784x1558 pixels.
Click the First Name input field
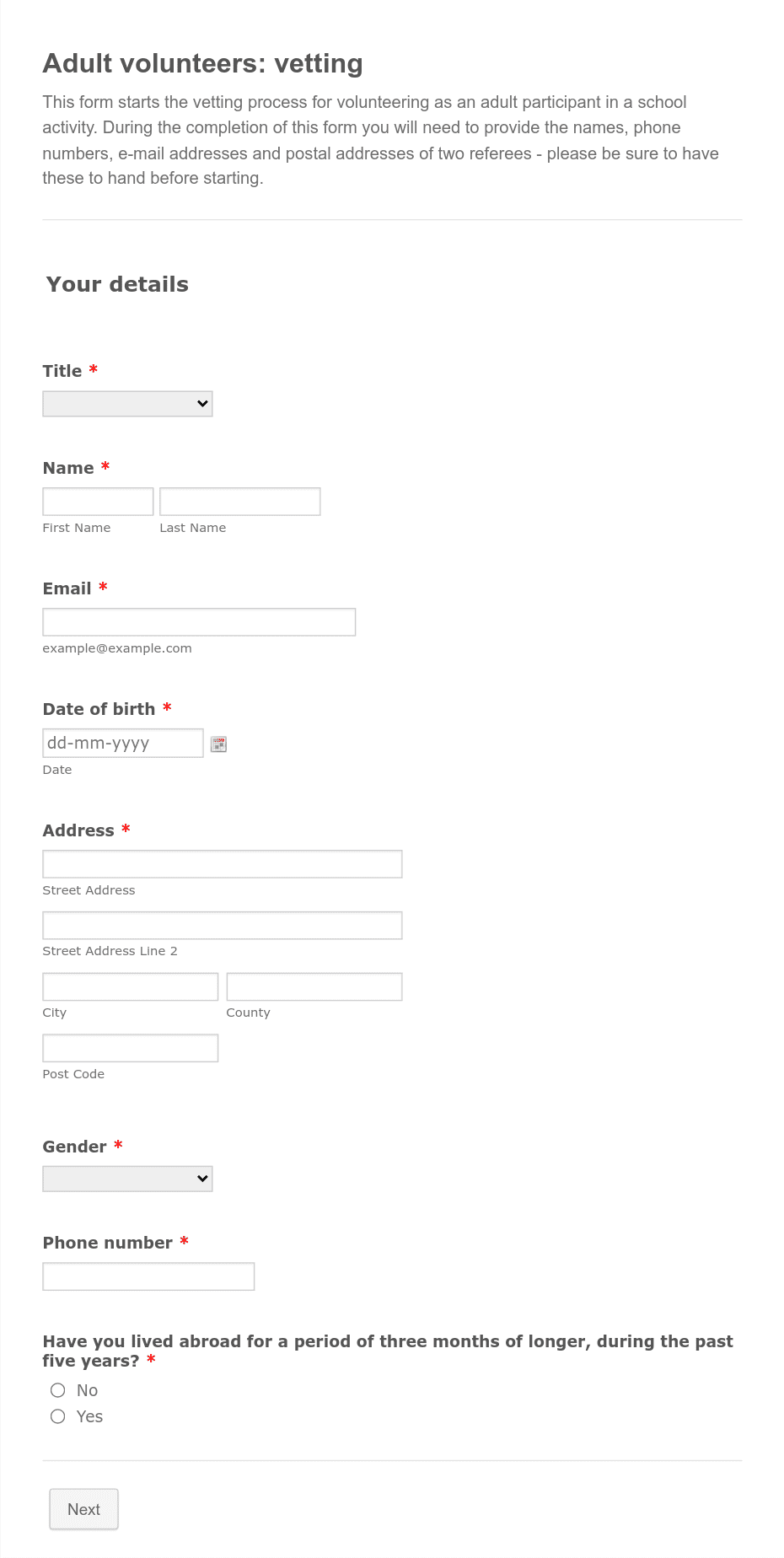(97, 501)
